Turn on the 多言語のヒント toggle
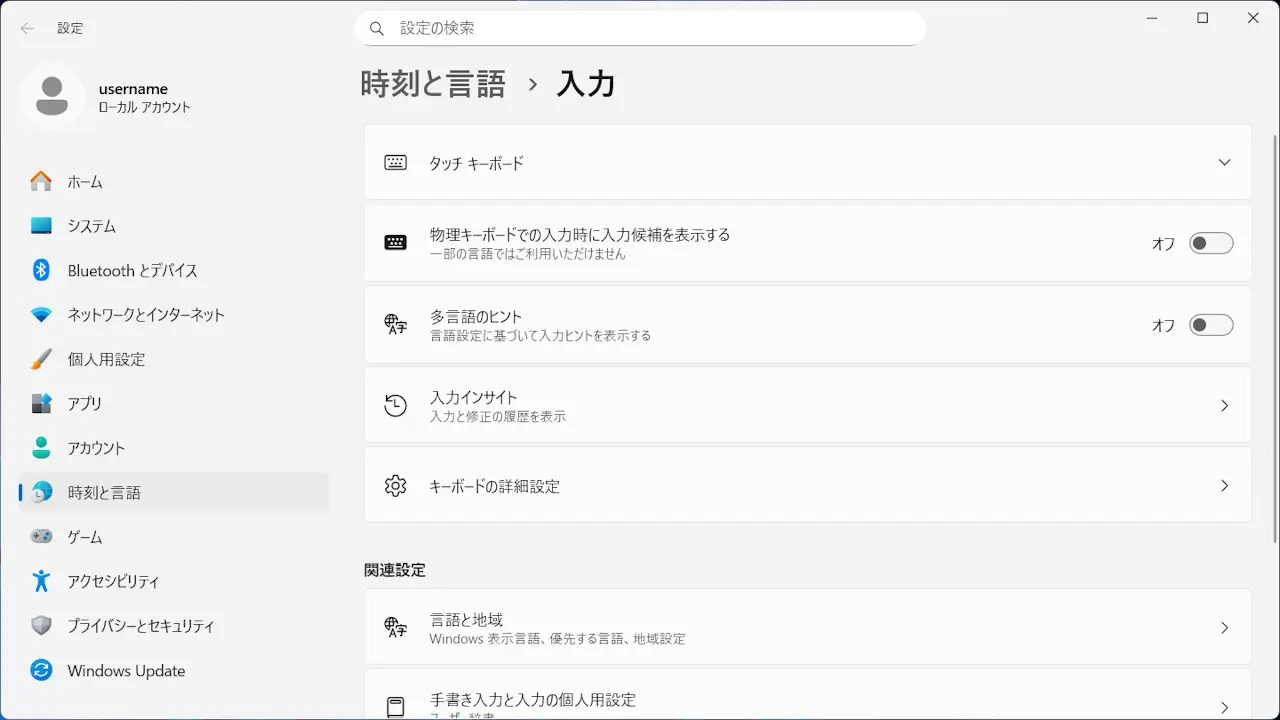Image resolution: width=1280 pixels, height=720 pixels. click(1210, 325)
